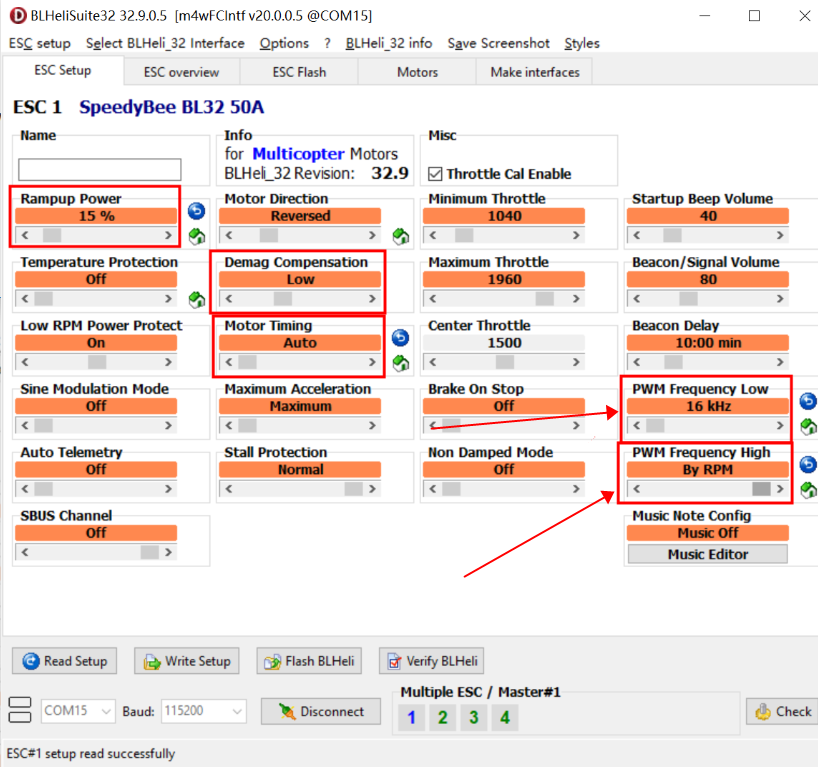Click the Motor Timing green house default icon
818x767 pixels.
(x=401, y=363)
